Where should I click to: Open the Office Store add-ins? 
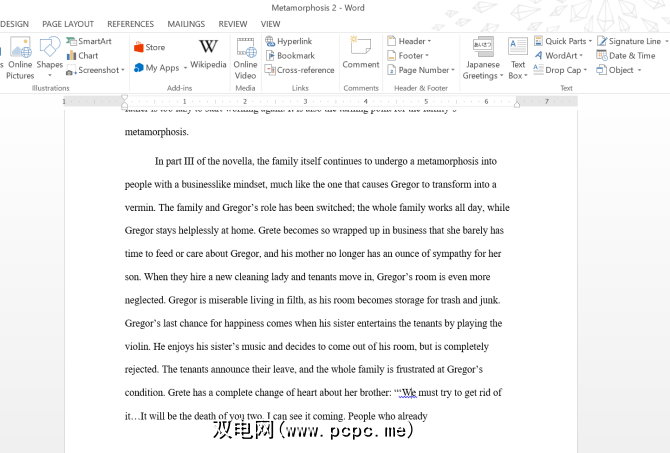[150, 47]
